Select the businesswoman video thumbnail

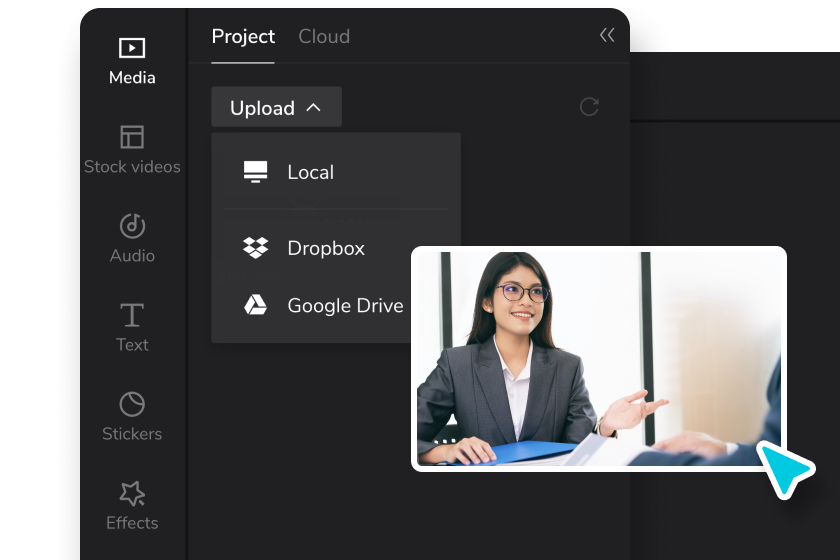click(x=598, y=358)
